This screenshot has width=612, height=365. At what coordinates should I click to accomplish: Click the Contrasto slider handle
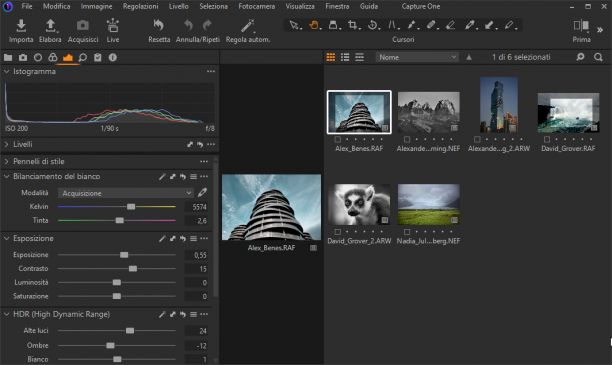click(133, 269)
